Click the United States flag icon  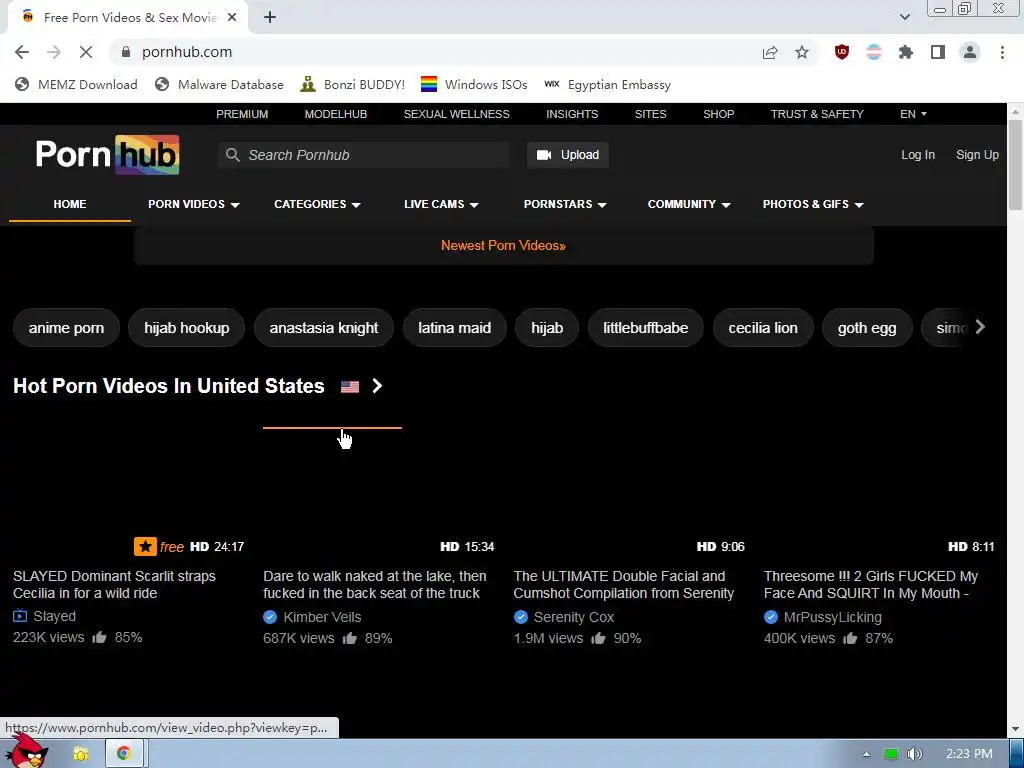coord(350,387)
